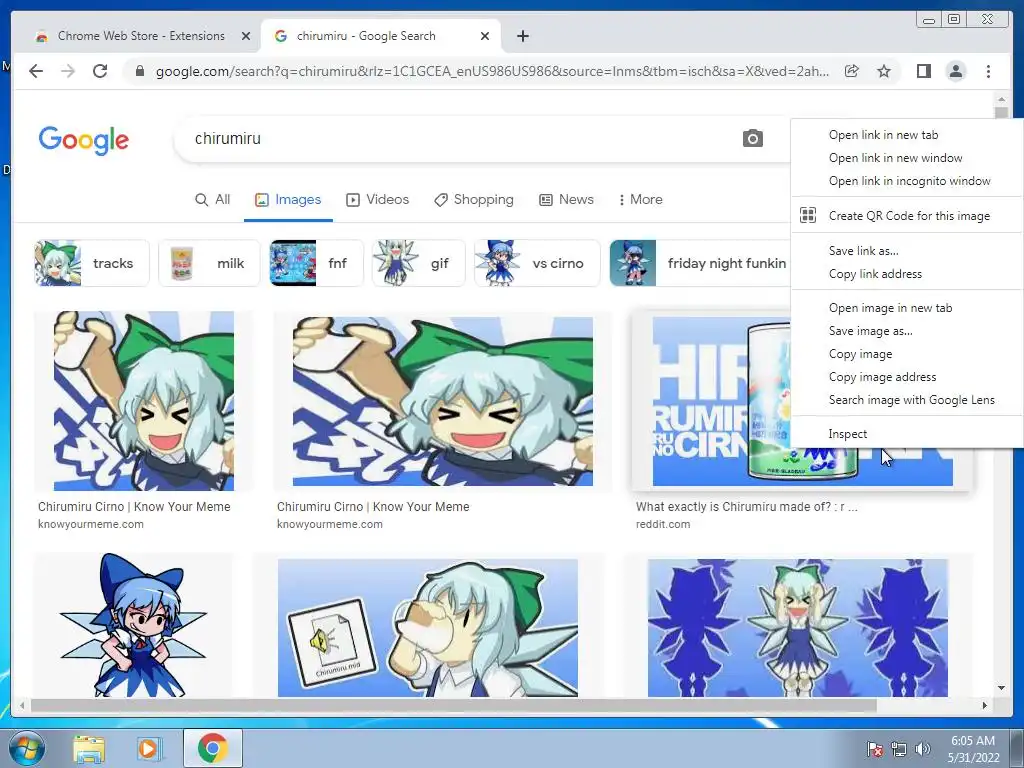This screenshot has width=1024, height=768.
Task: Click the horizontal scrollbar thumb
Action: point(453,705)
